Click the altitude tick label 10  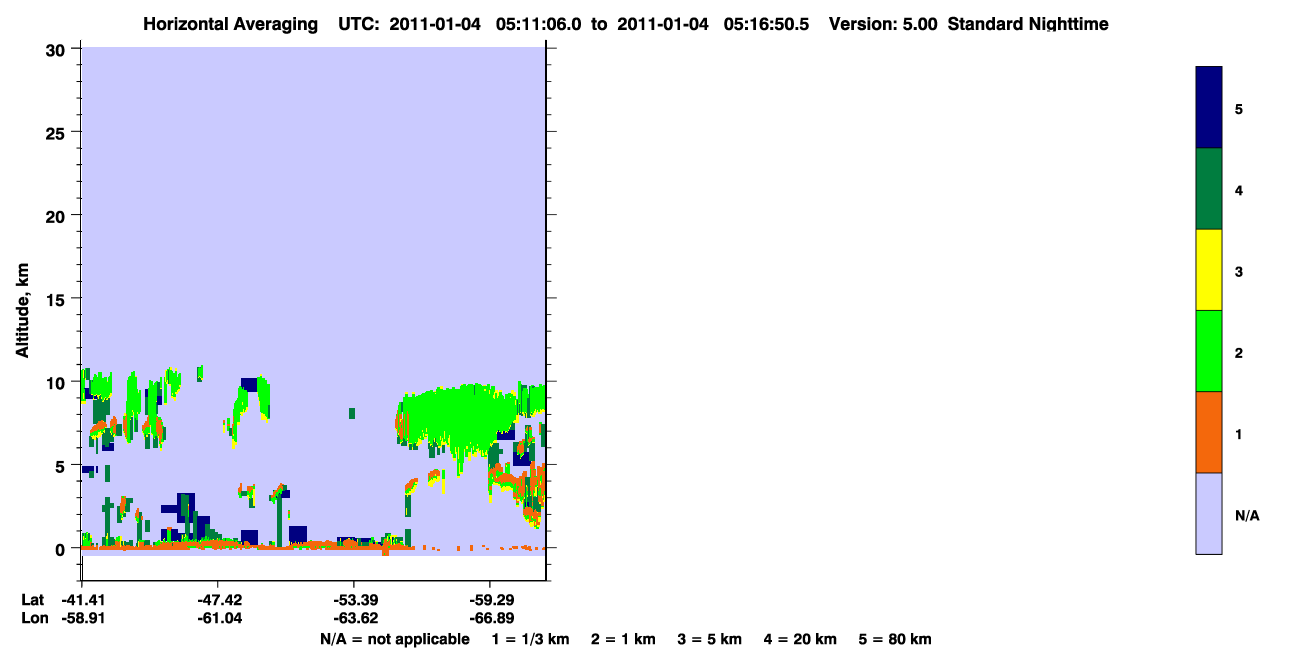[x=58, y=382]
